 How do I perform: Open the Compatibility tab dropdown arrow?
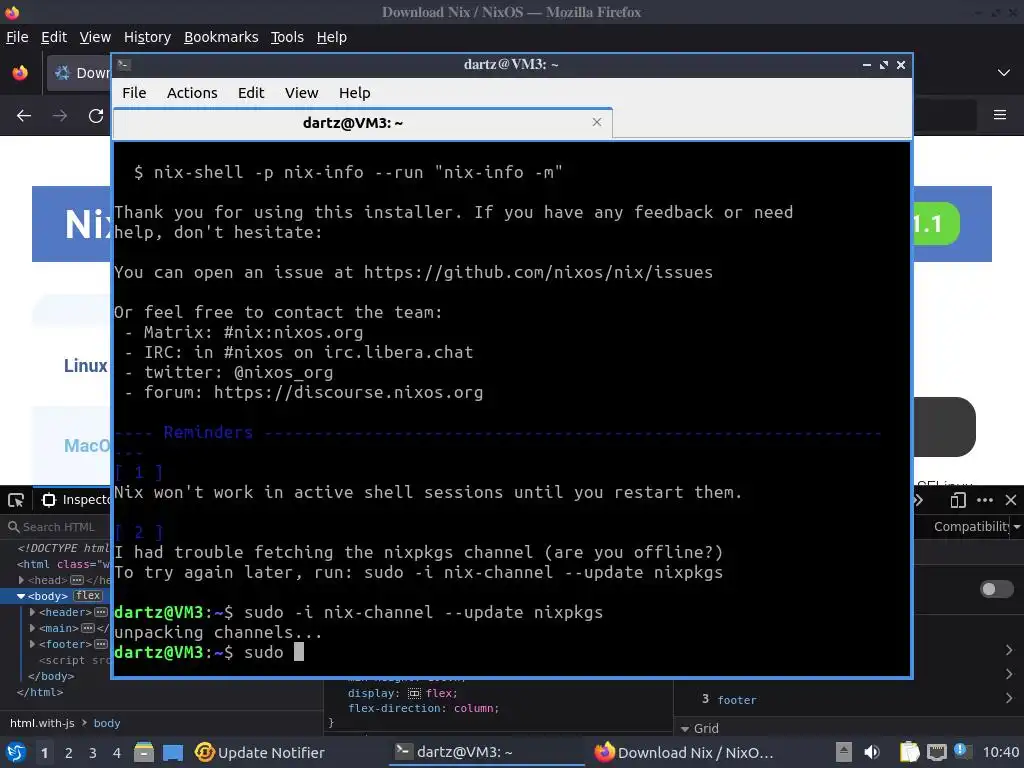pos(1017,527)
